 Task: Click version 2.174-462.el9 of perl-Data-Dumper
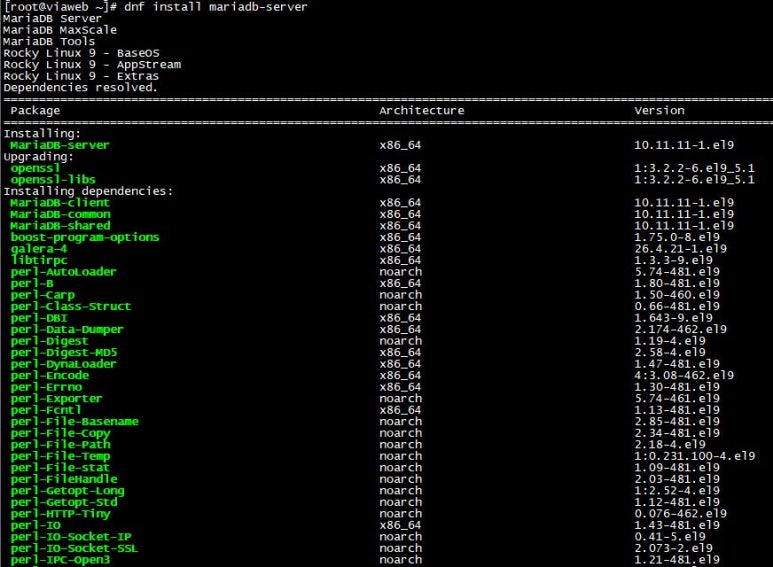(x=680, y=329)
